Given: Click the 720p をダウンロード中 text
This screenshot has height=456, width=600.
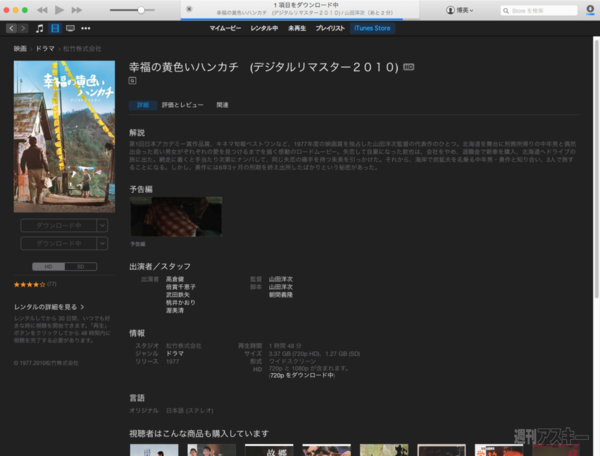Looking at the screenshot, I should click(302, 376).
